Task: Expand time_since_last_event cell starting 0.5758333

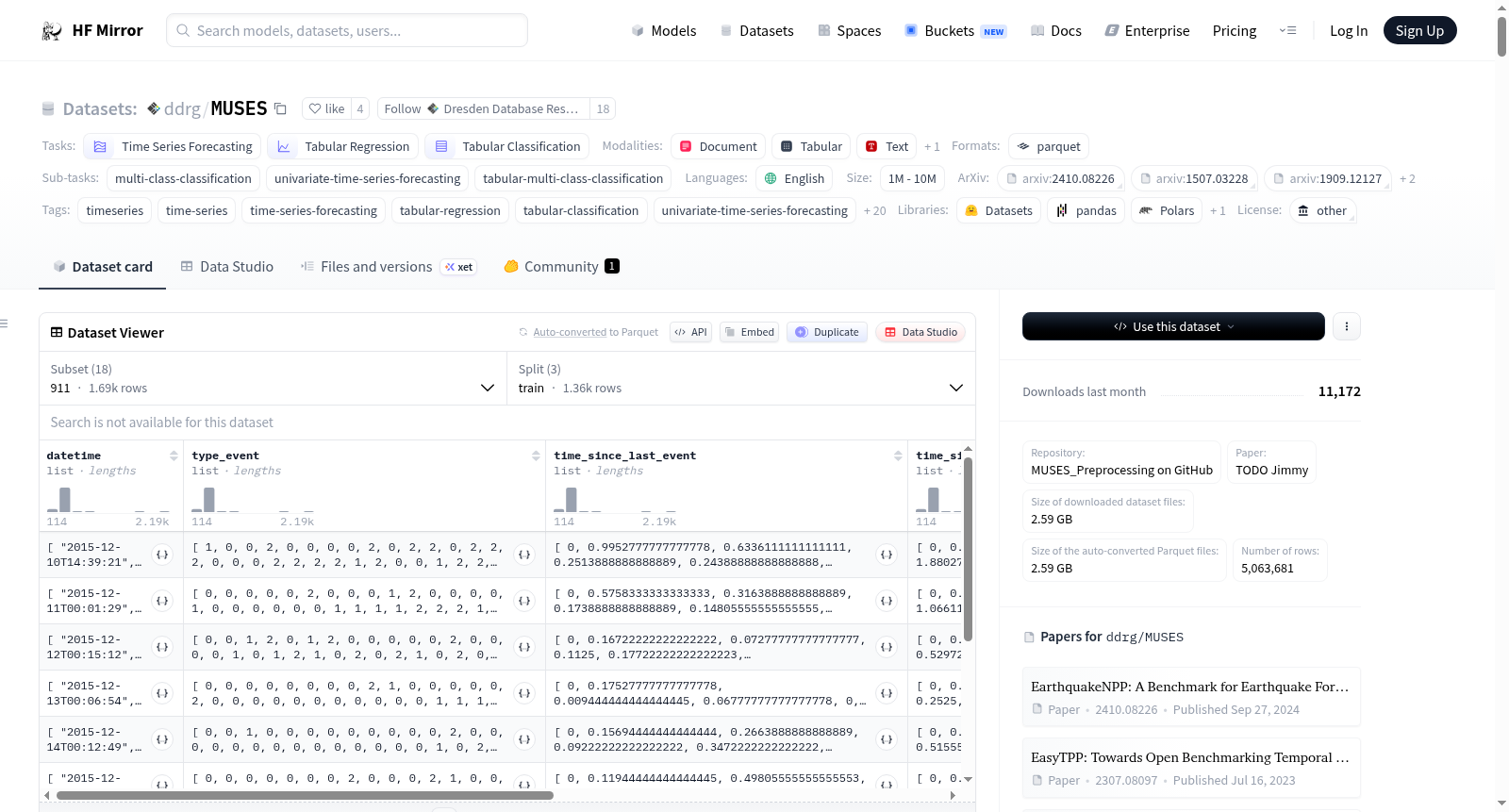Action: [x=887, y=601]
